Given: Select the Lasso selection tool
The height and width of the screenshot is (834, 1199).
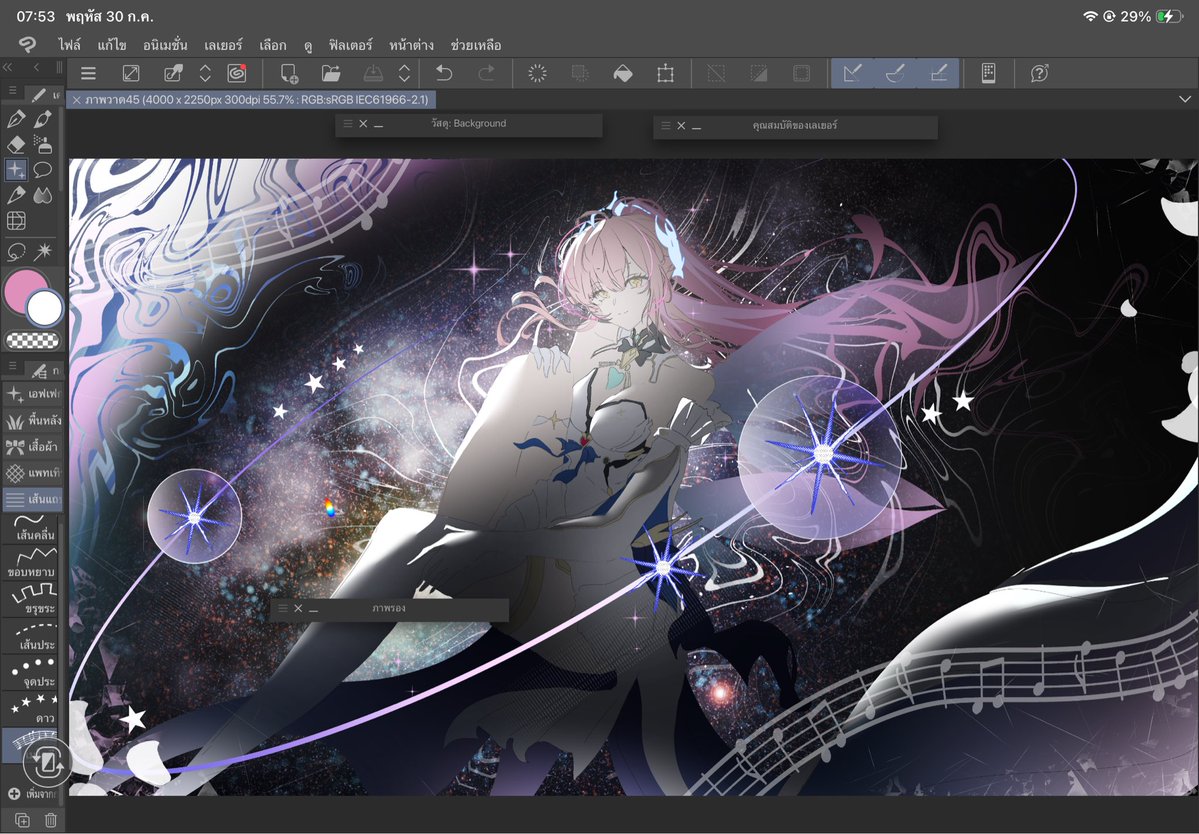Looking at the screenshot, I should coord(16,251).
